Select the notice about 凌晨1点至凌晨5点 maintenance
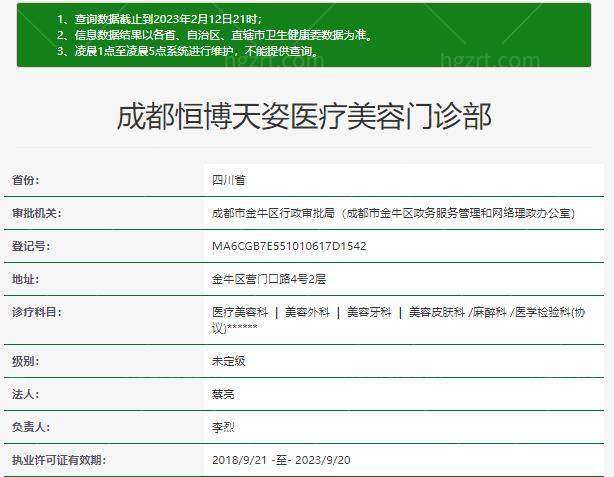The image size is (614, 477). [x=188, y=51]
